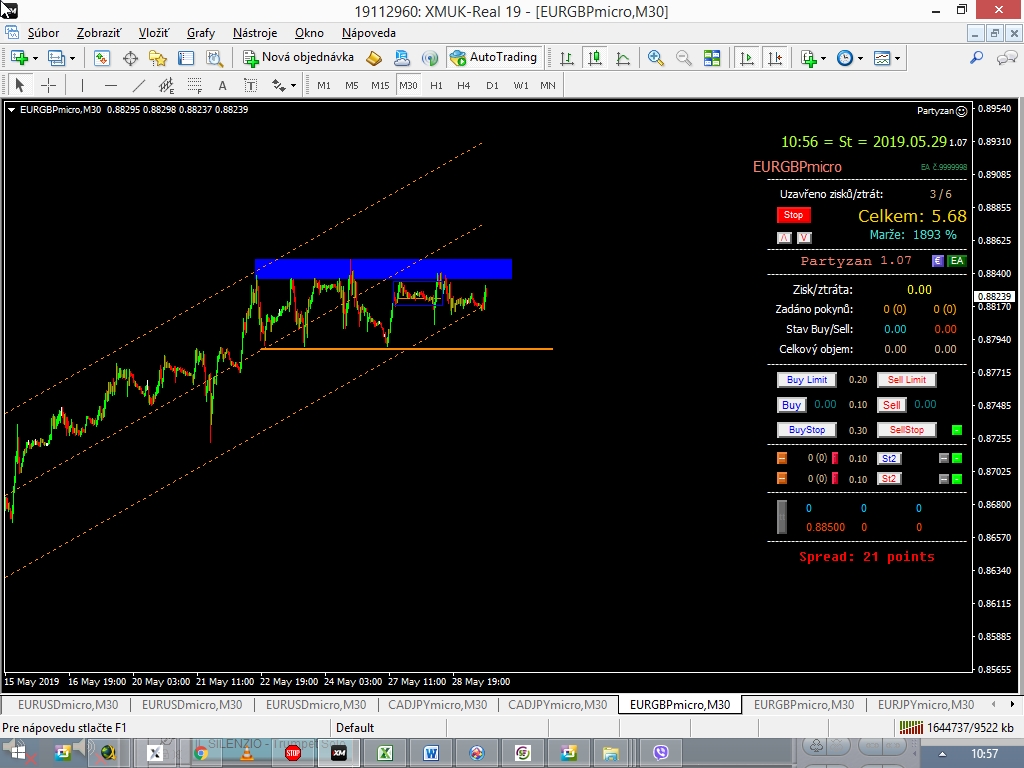Click the Buy Limit button

click(807, 379)
